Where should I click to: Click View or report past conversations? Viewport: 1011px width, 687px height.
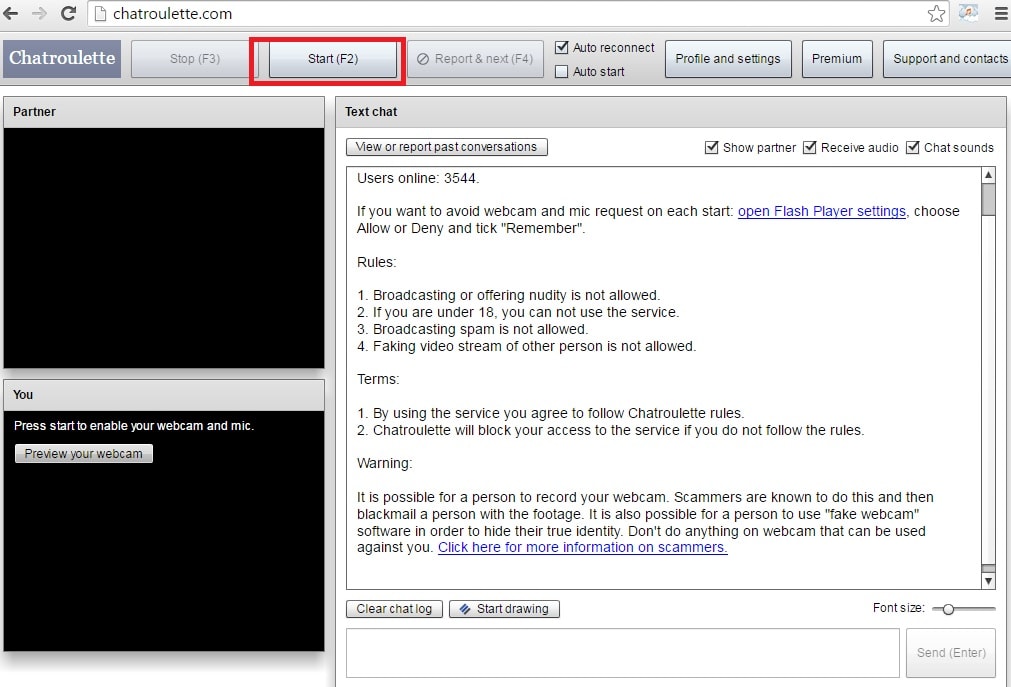(446, 147)
